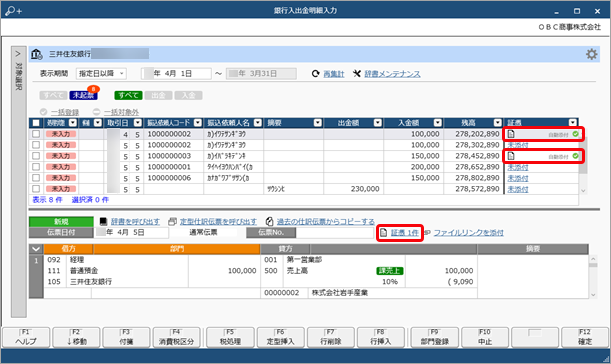The width and height of the screenshot is (611, 364).
Task: Click 未添付 link in 278,652,890 row
Action: (518, 167)
